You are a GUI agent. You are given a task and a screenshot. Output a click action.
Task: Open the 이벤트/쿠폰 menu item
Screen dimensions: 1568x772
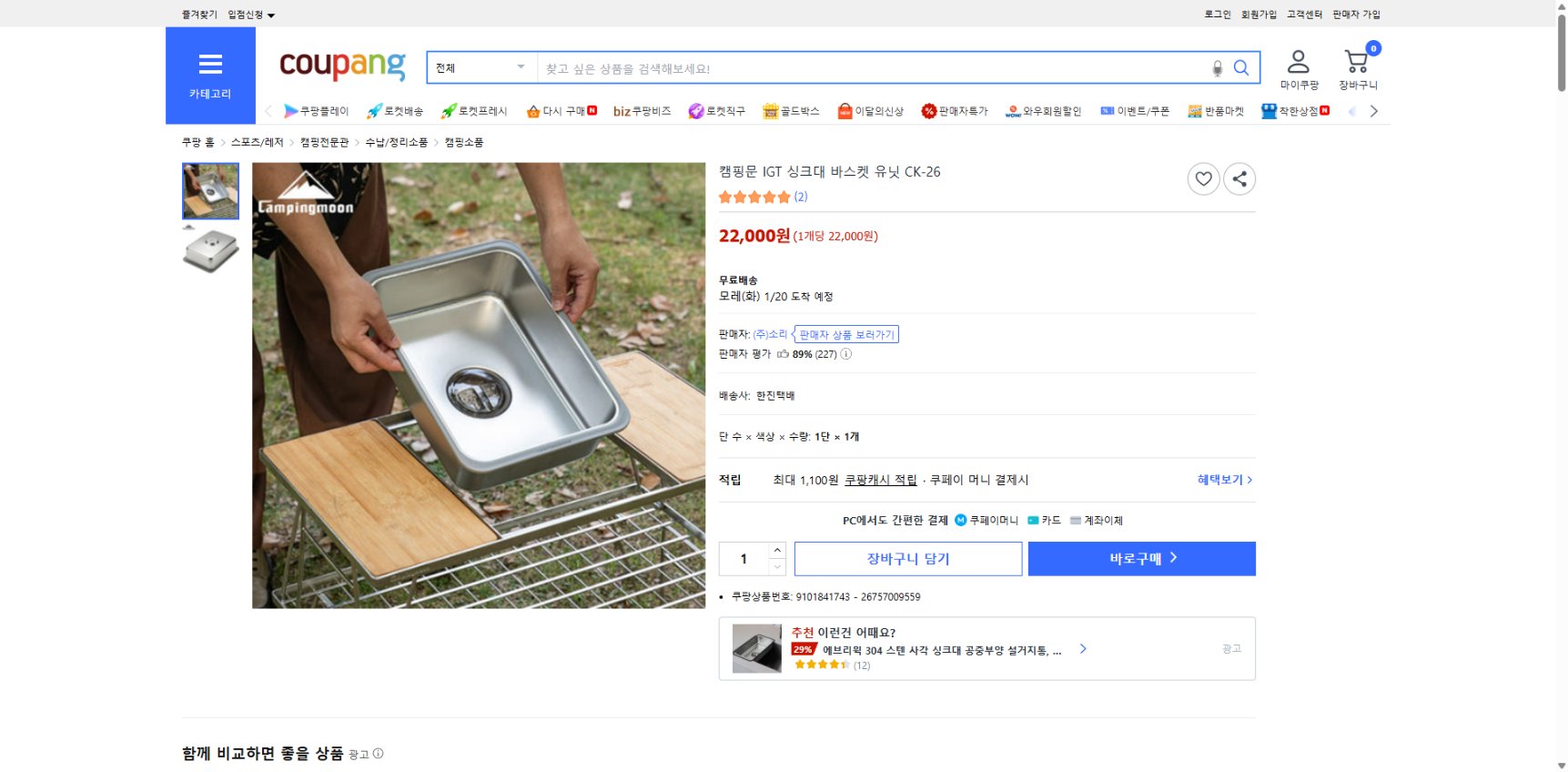[x=1136, y=110]
